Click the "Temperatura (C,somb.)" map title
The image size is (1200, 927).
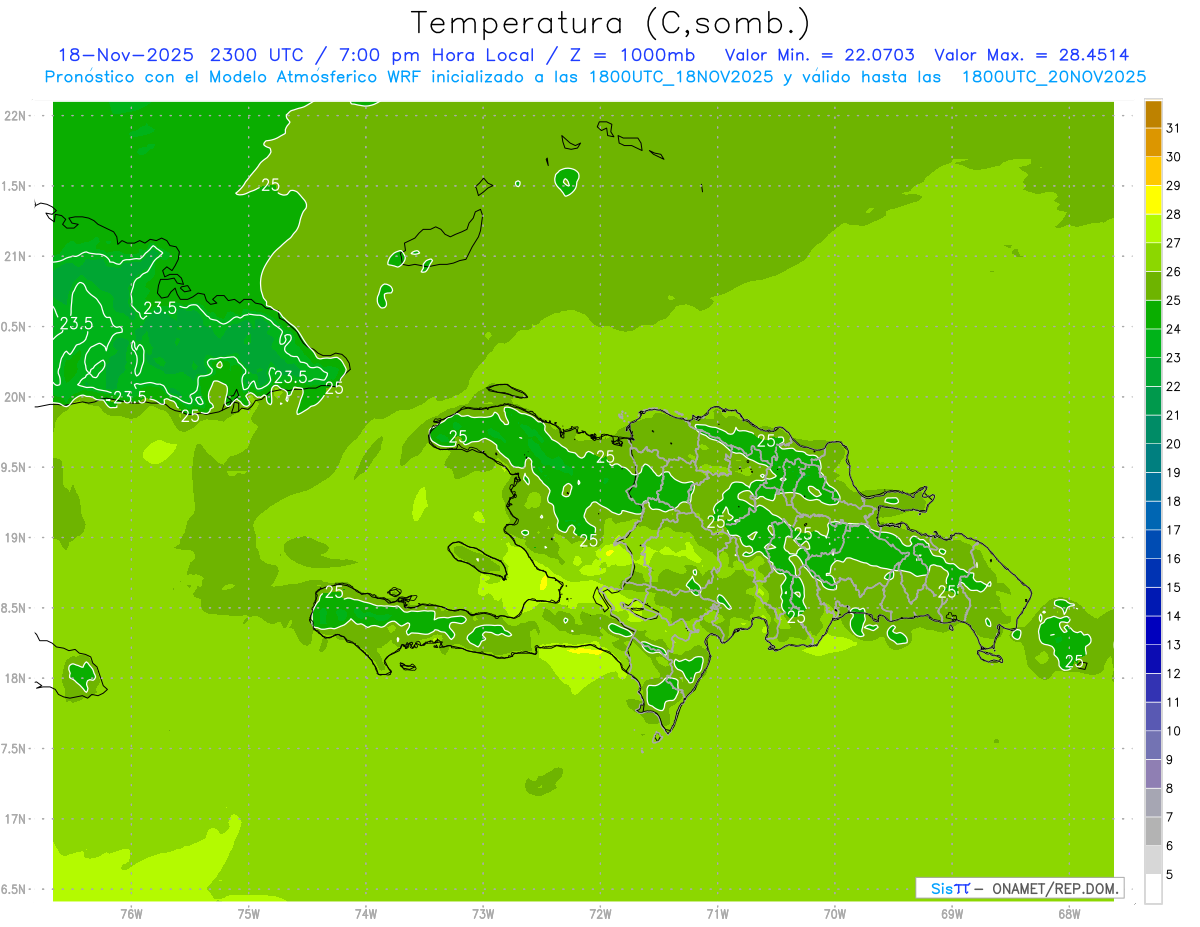[x=610, y=22]
